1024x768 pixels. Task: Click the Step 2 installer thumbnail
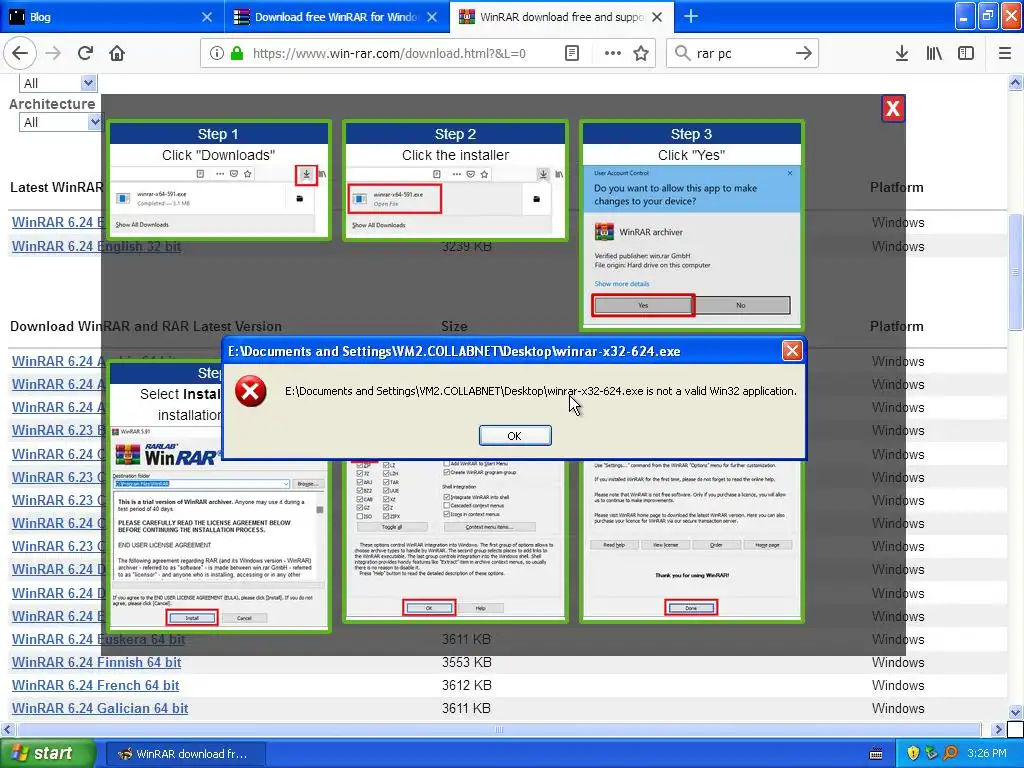pyautogui.click(x=455, y=180)
